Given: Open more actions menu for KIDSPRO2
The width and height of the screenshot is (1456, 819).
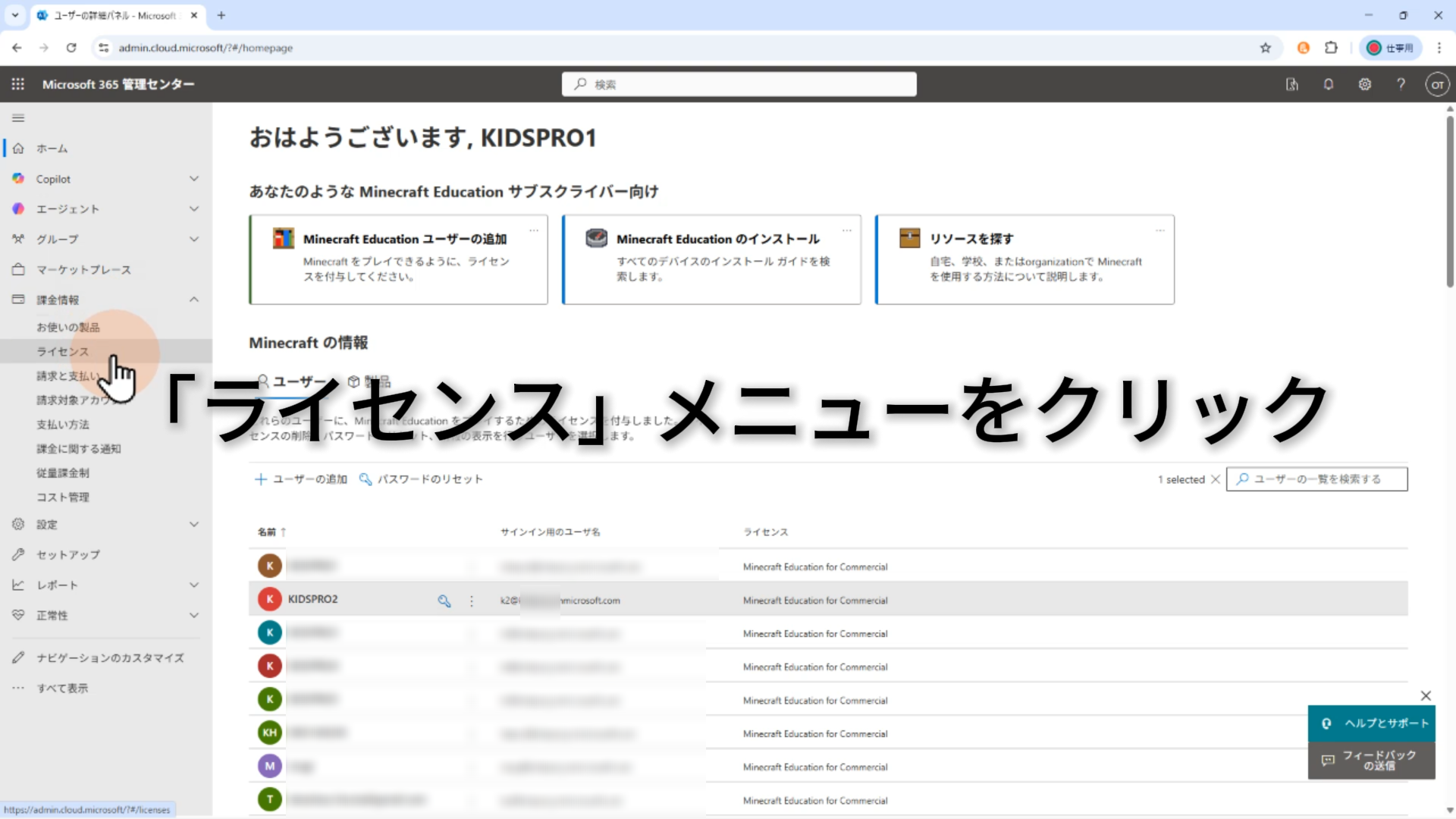Looking at the screenshot, I should pyautogui.click(x=472, y=601).
